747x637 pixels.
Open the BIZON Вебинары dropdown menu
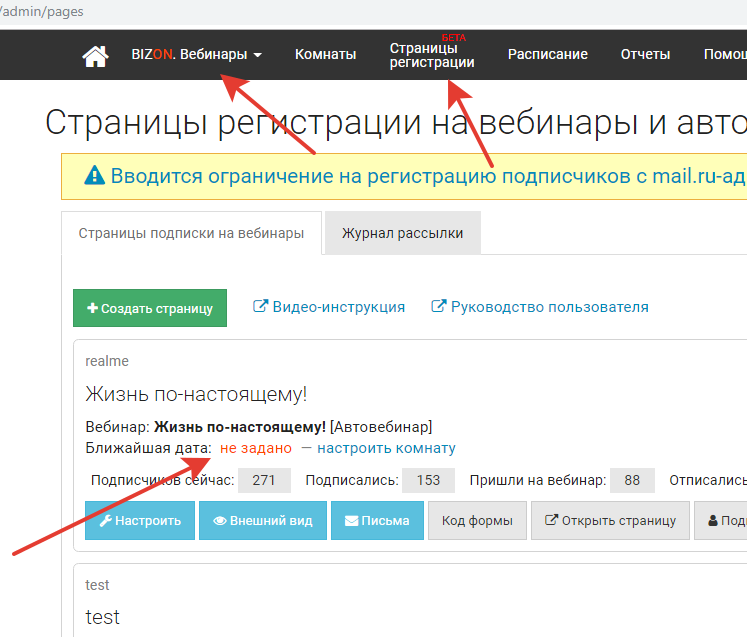196,55
